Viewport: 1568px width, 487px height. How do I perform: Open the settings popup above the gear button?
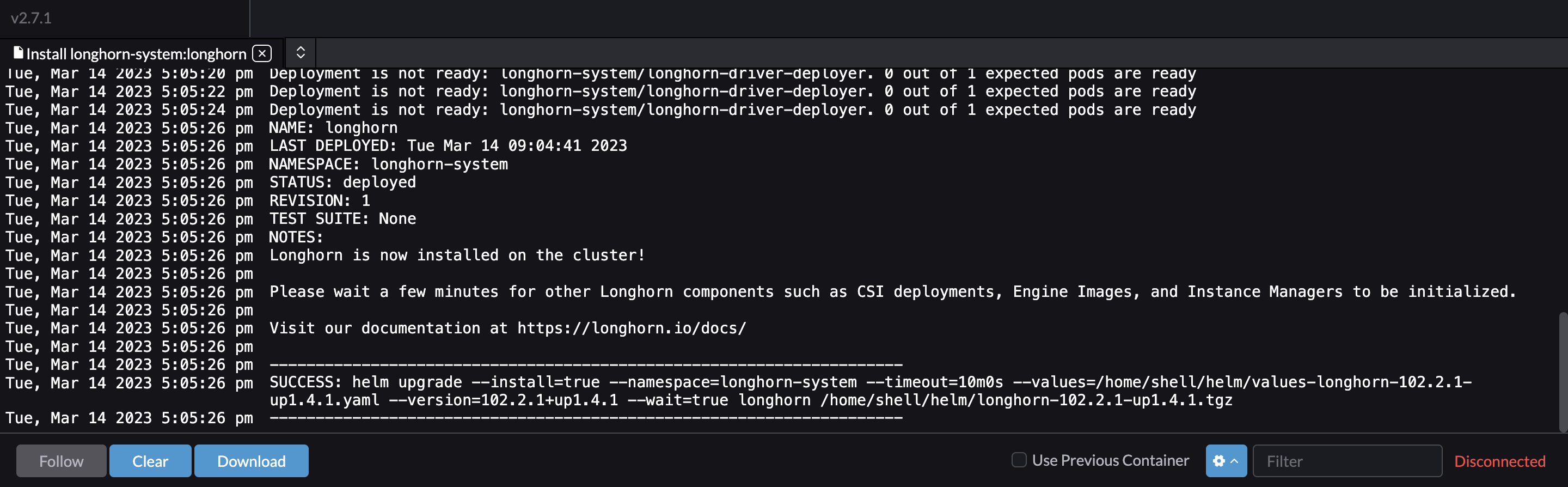click(x=1226, y=461)
